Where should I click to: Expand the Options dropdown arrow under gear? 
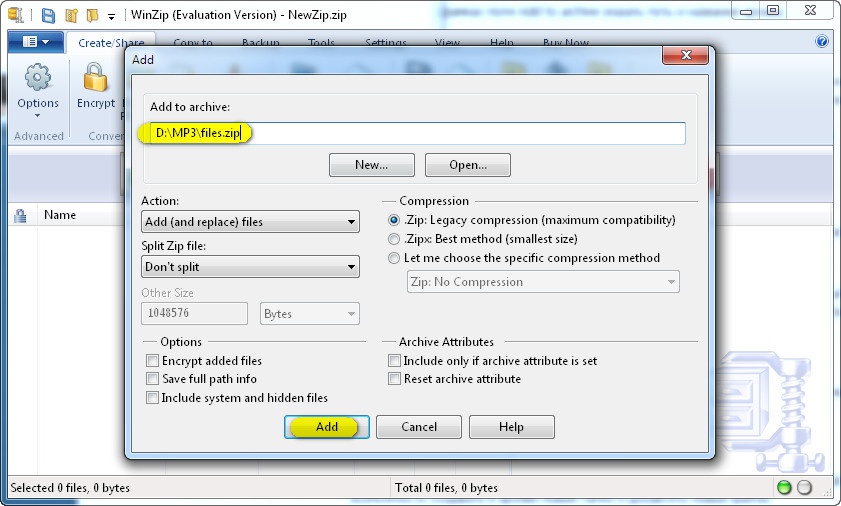tap(38, 115)
